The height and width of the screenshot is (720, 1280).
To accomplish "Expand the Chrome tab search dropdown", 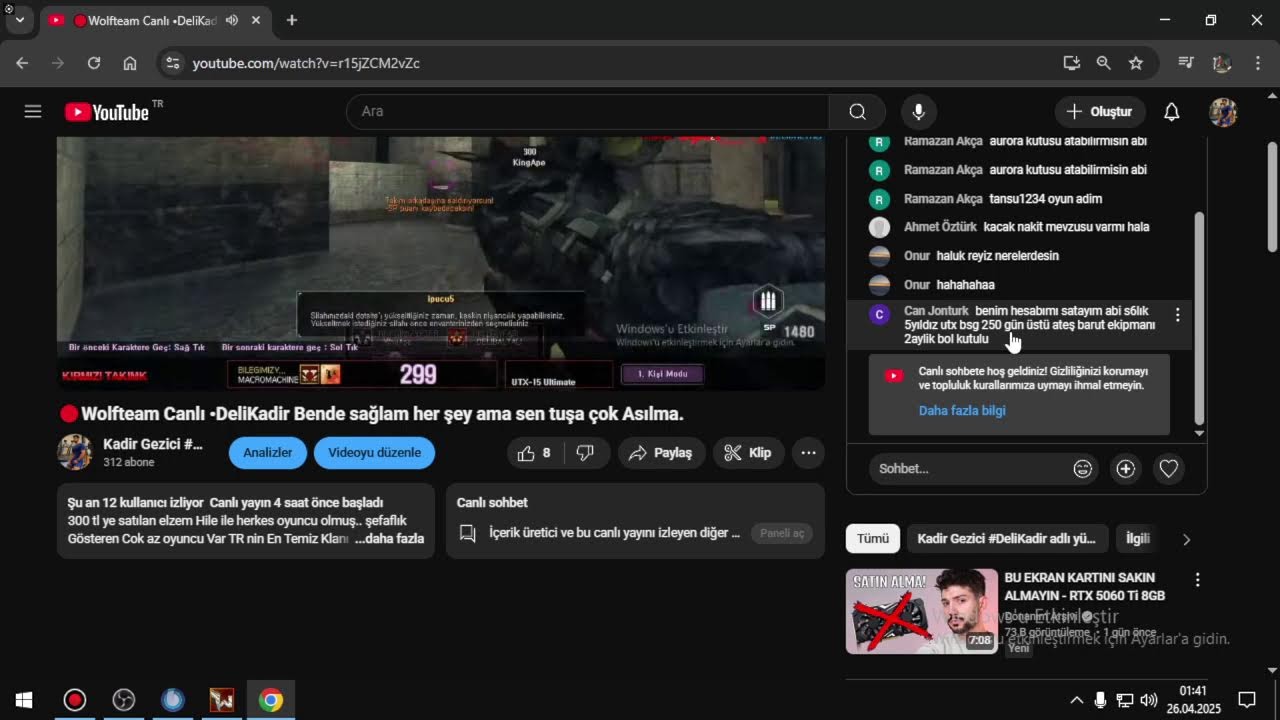I will 19,20.
